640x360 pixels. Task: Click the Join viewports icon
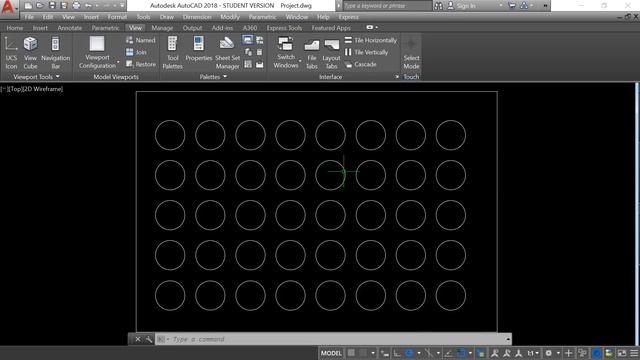pos(129,52)
